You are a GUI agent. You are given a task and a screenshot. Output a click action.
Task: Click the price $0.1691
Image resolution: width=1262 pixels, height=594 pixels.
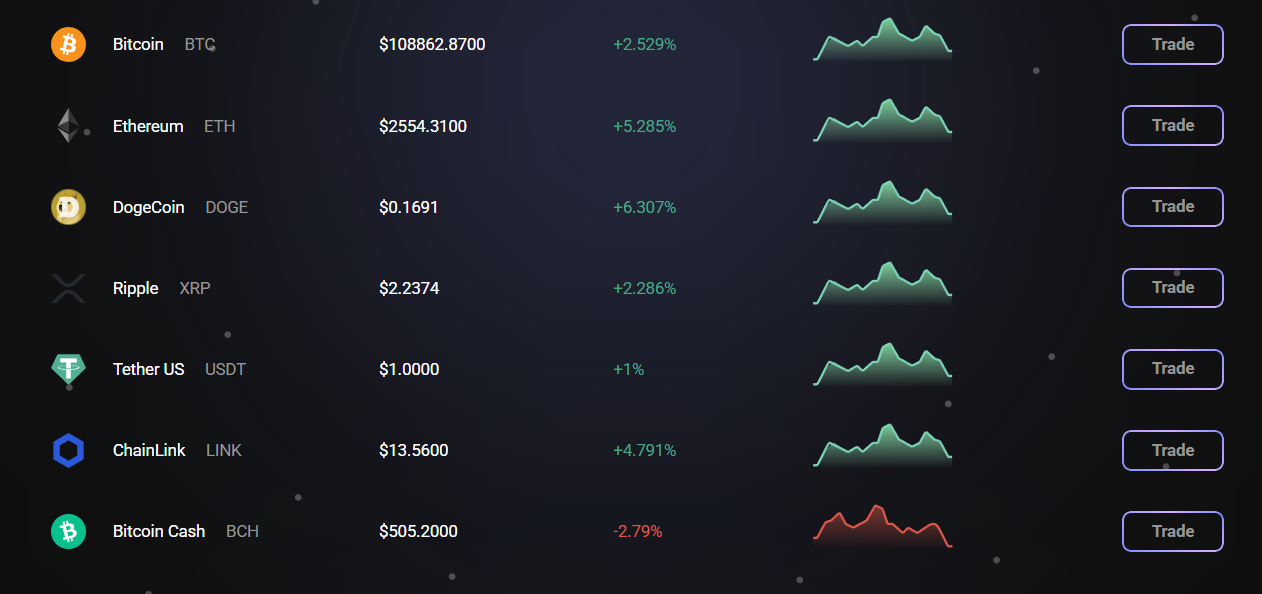(409, 207)
